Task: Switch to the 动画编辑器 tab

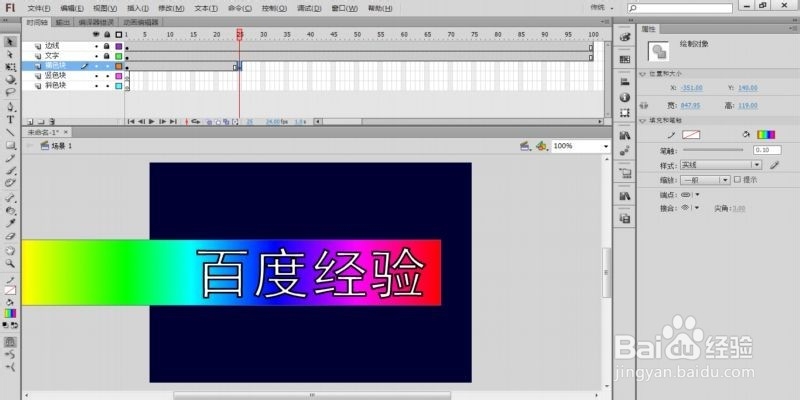Action: click(x=140, y=22)
